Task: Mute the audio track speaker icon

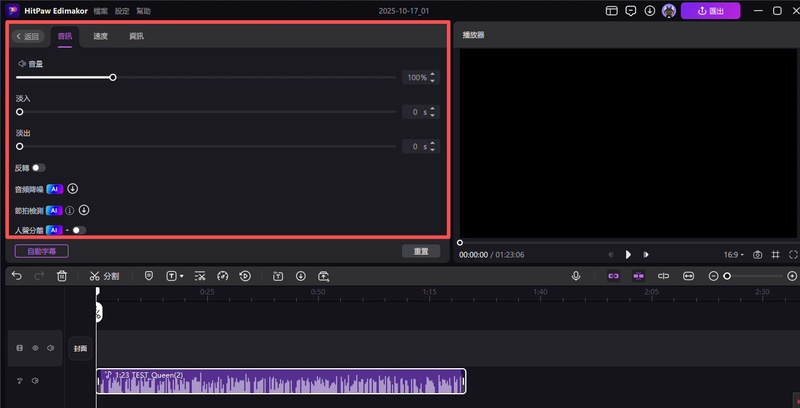Action: pos(35,381)
